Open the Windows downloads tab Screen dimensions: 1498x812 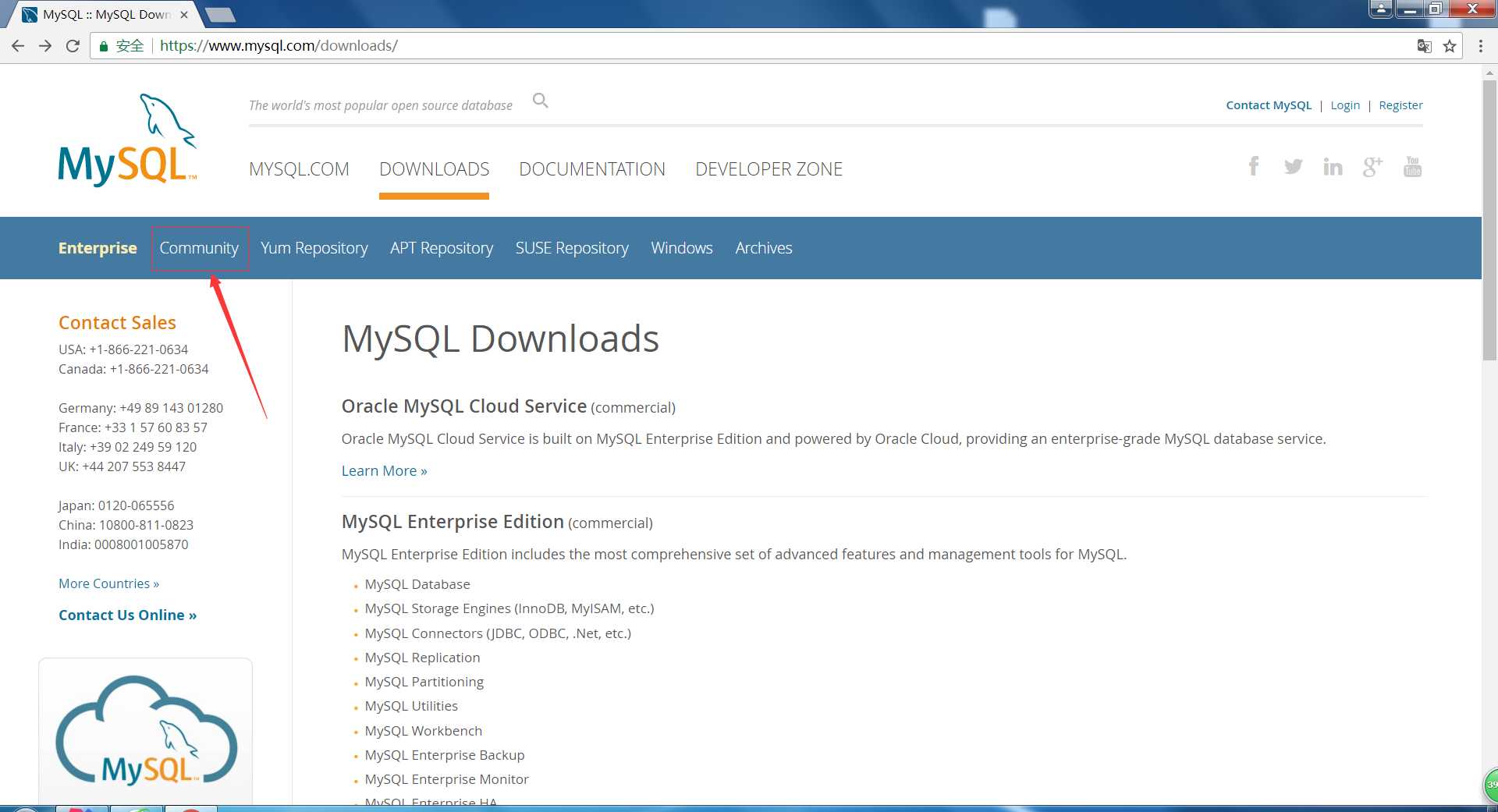pos(682,248)
